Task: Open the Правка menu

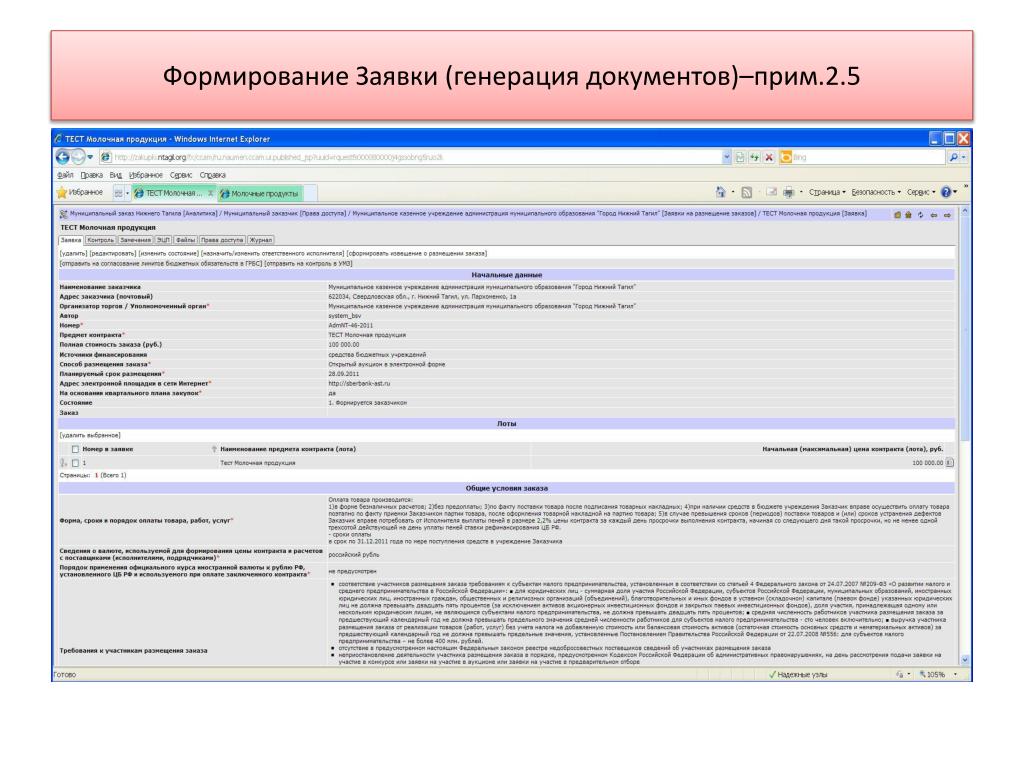Action: (91, 175)
